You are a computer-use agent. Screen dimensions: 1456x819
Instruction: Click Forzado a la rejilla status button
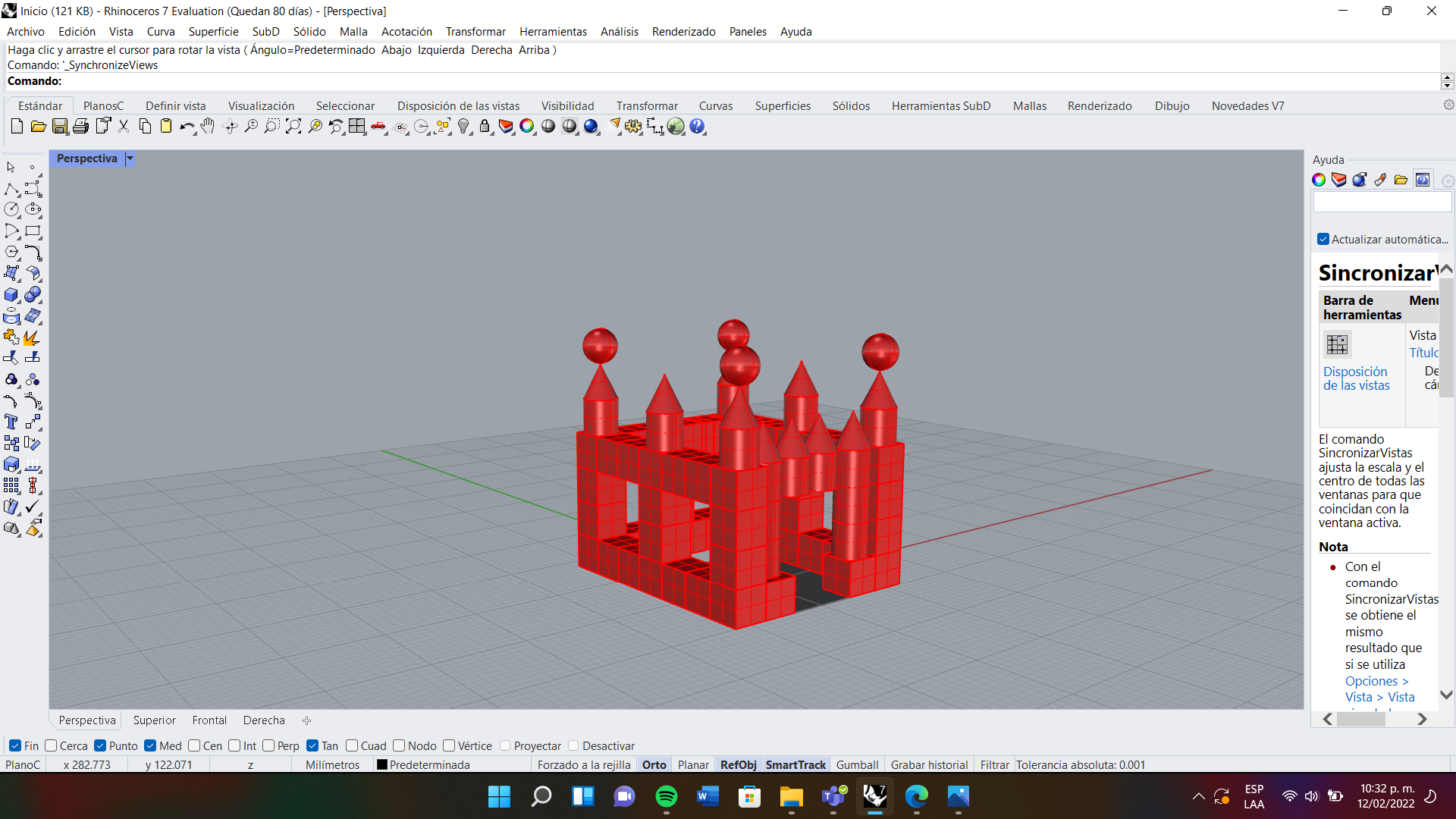click(x=584, y=765)
